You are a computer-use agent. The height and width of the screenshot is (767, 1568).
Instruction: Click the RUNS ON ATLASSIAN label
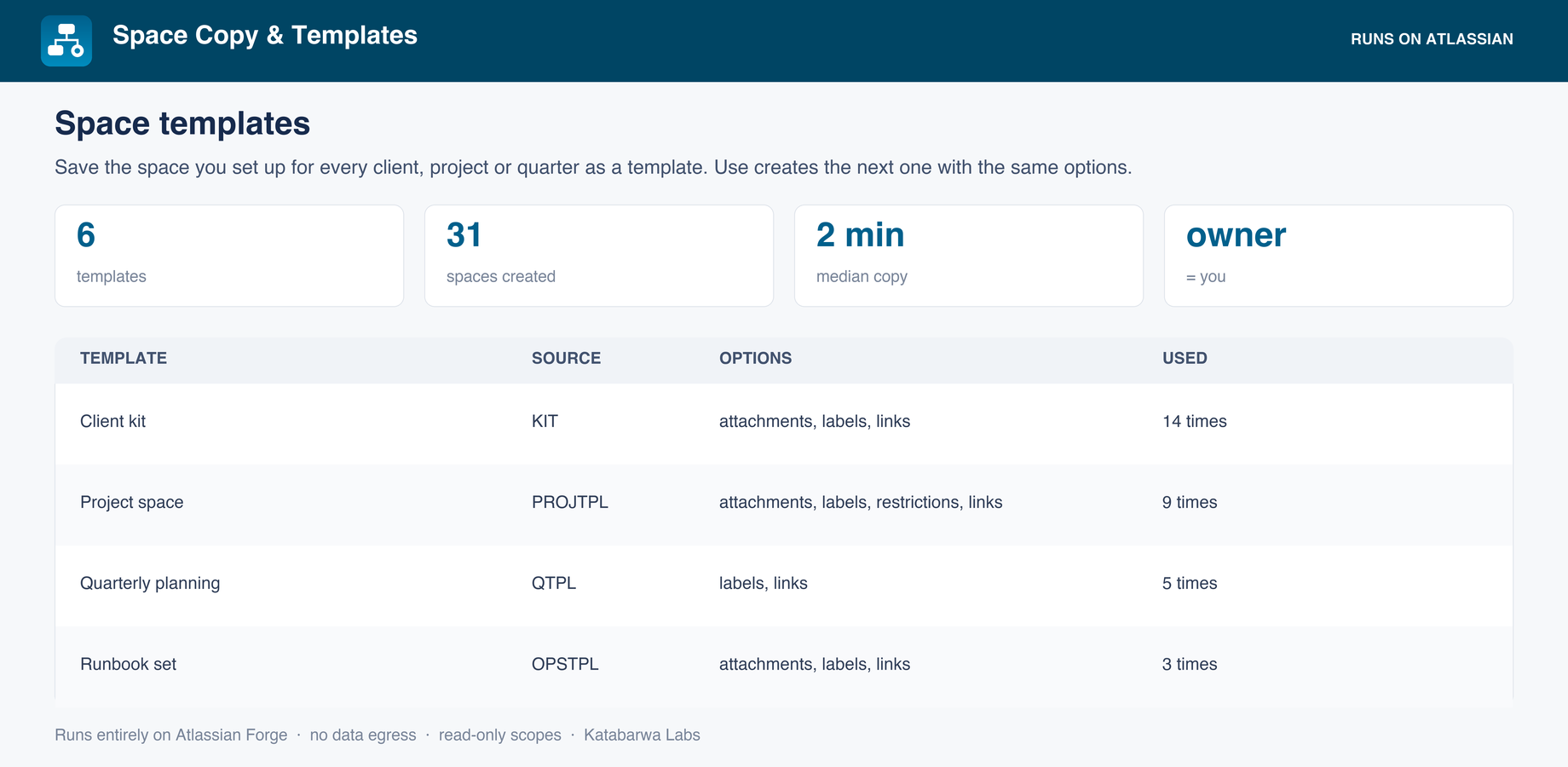tap(1432, 39)
